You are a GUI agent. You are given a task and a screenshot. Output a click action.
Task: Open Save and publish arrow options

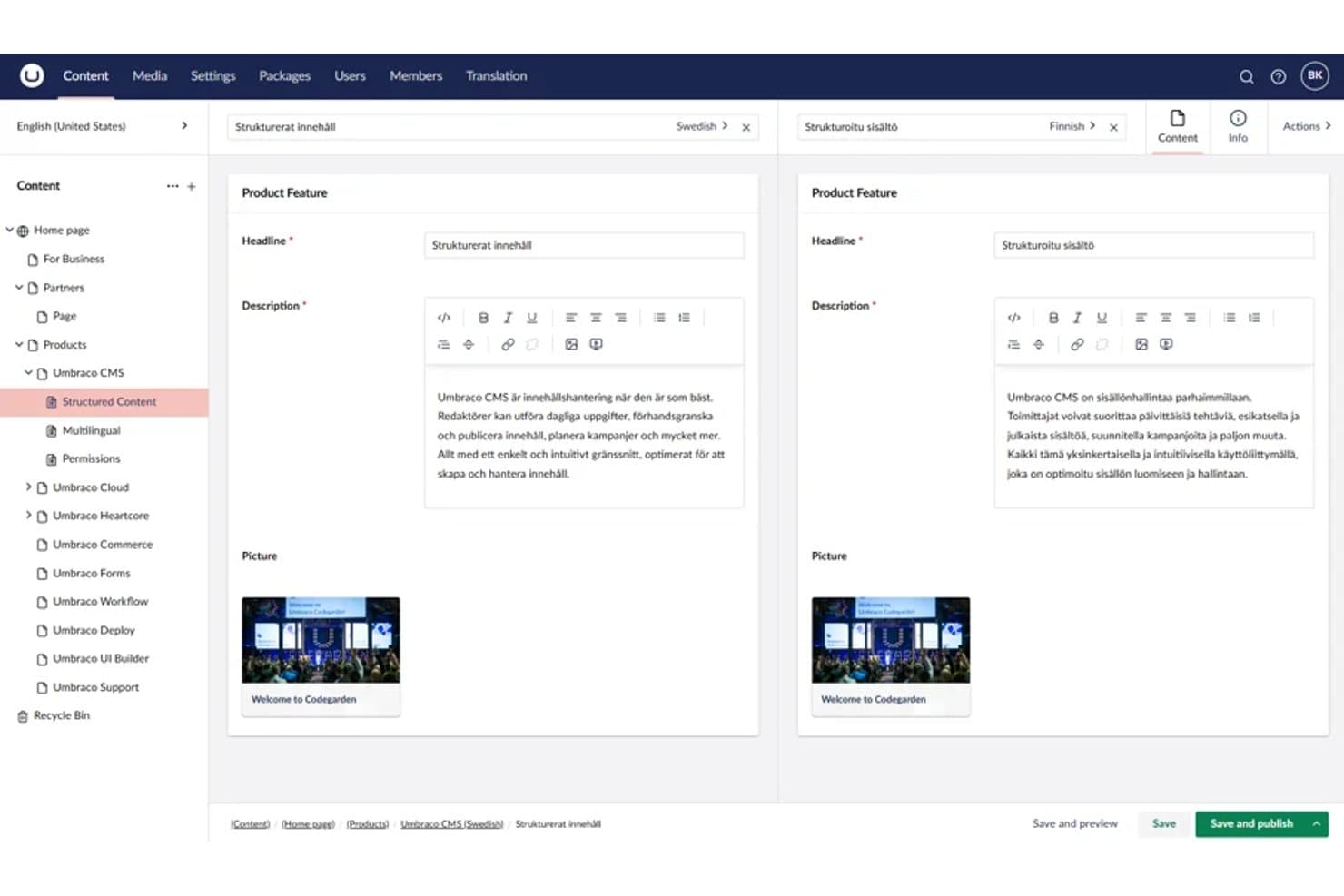pos(1316,823)
